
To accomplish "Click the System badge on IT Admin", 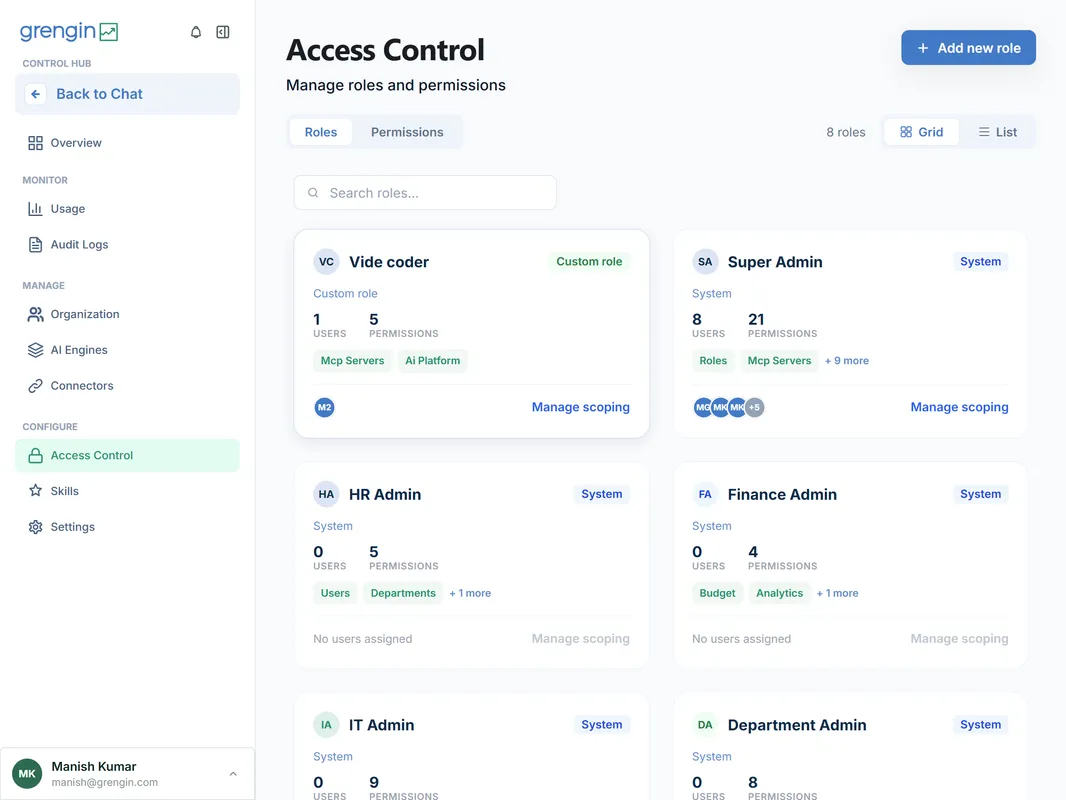I will coord(602,725).
